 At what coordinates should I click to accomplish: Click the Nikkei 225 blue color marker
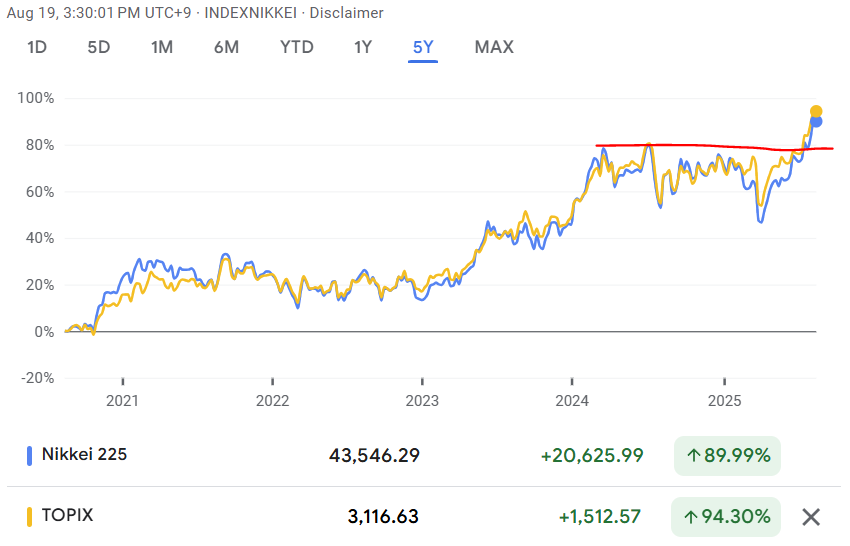29,455
